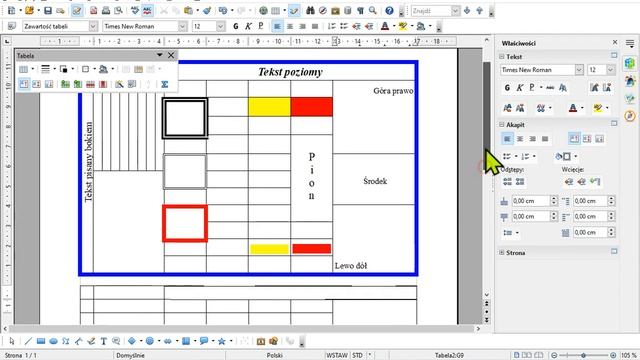The width and height of the screenshot is (640, 360).
Task: Click the zoom slider in the status bar
Action: tap(583, 355)
